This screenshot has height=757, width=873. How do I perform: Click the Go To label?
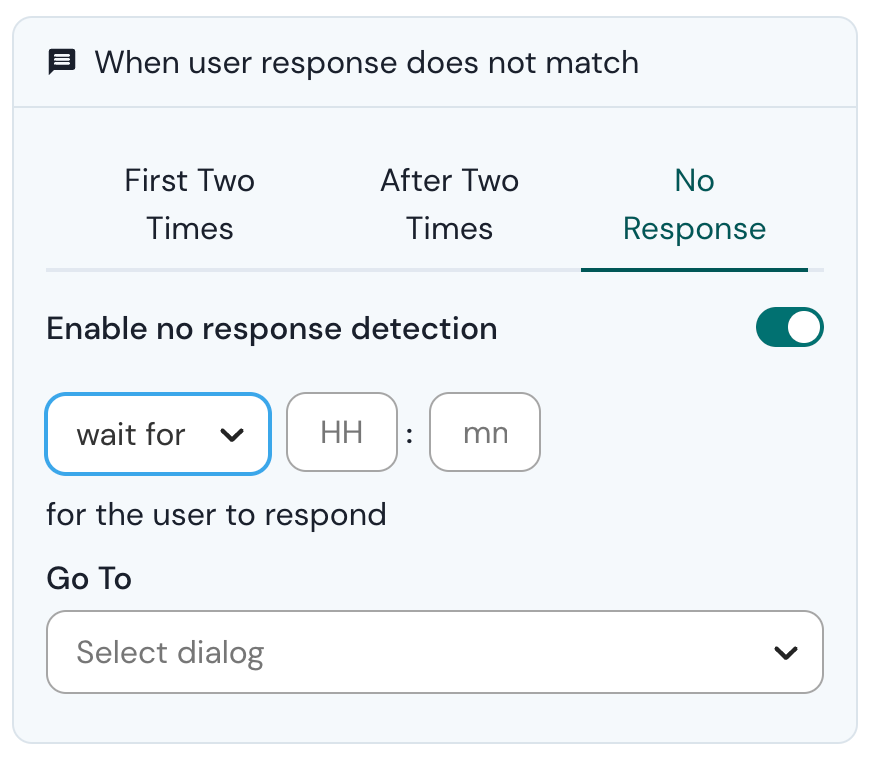coord(89,578)
